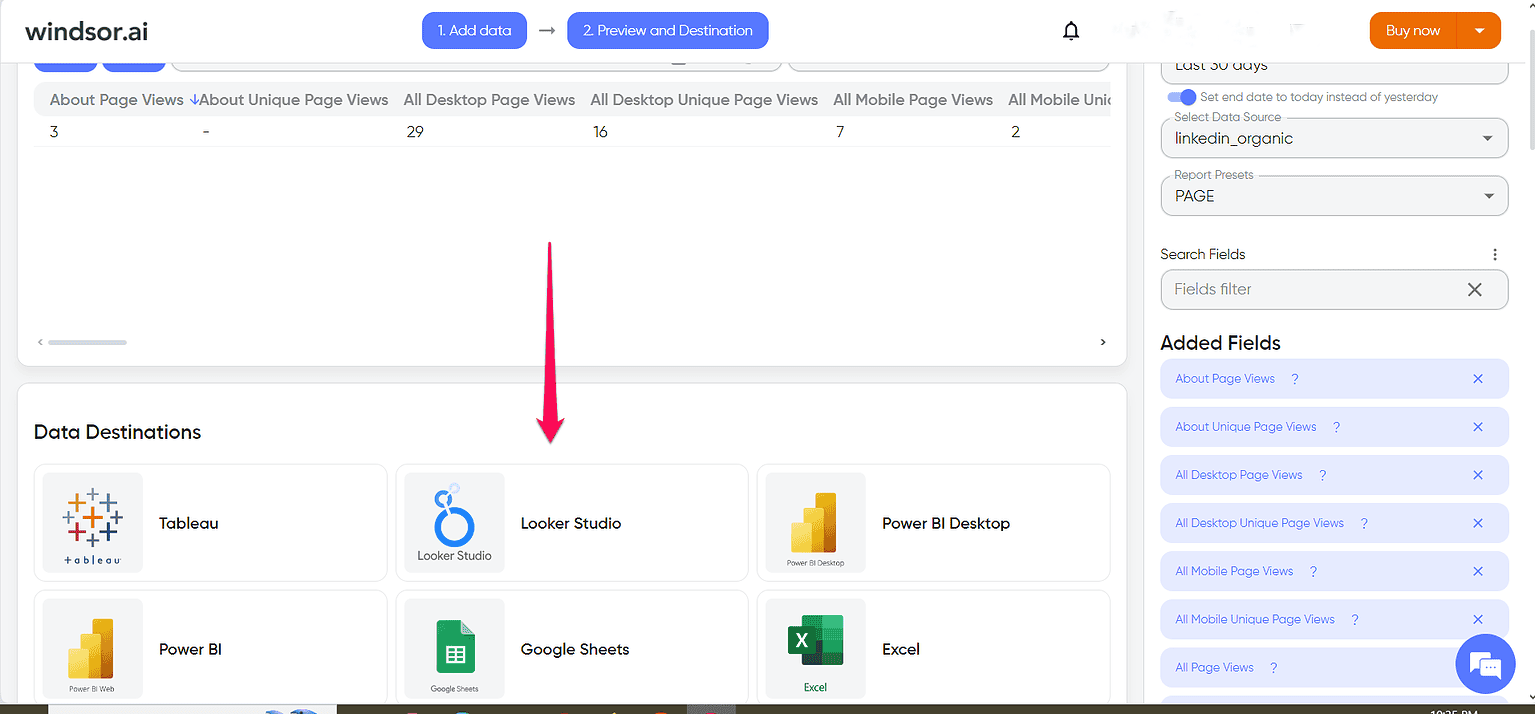
Task: Click the Tableau card title text
Action: click(188, 523)
